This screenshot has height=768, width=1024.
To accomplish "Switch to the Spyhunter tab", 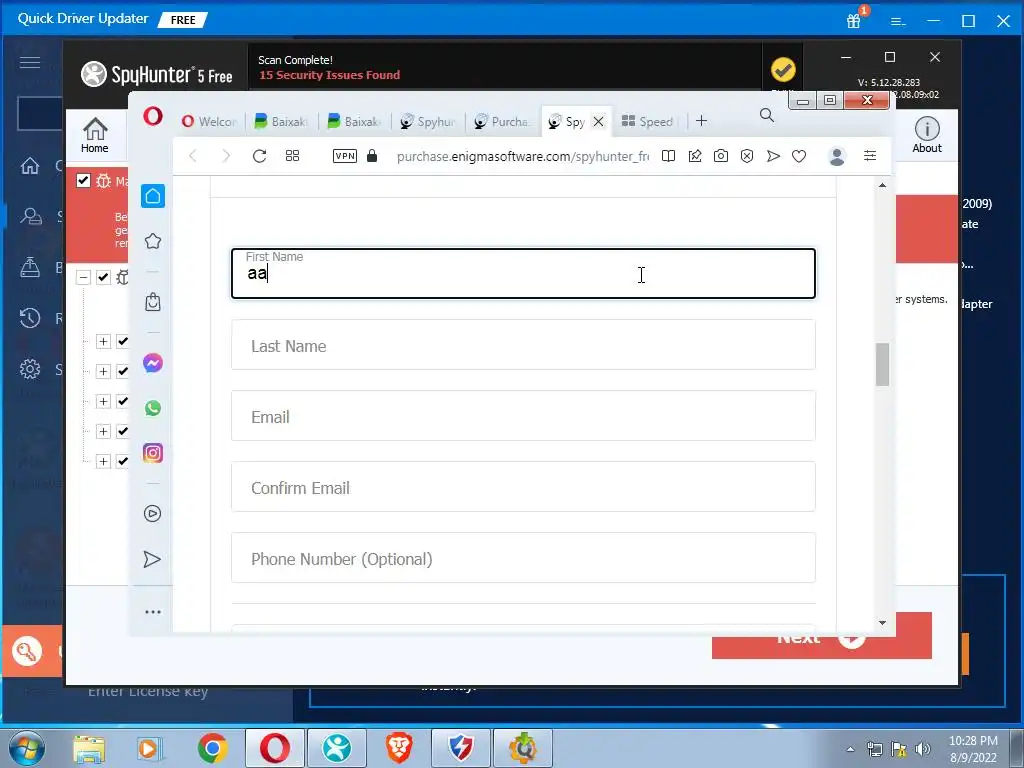I will [428, 121].
